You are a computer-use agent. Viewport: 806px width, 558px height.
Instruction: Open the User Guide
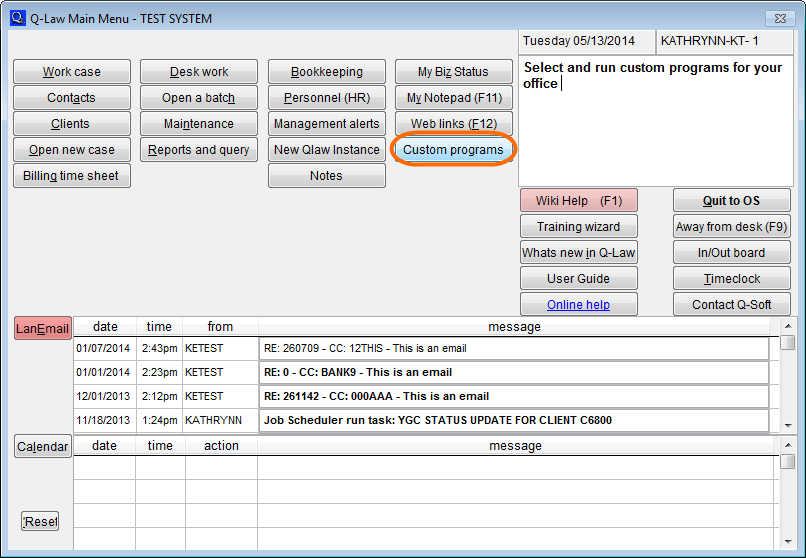pyautogui.click(x=579, y=278)
